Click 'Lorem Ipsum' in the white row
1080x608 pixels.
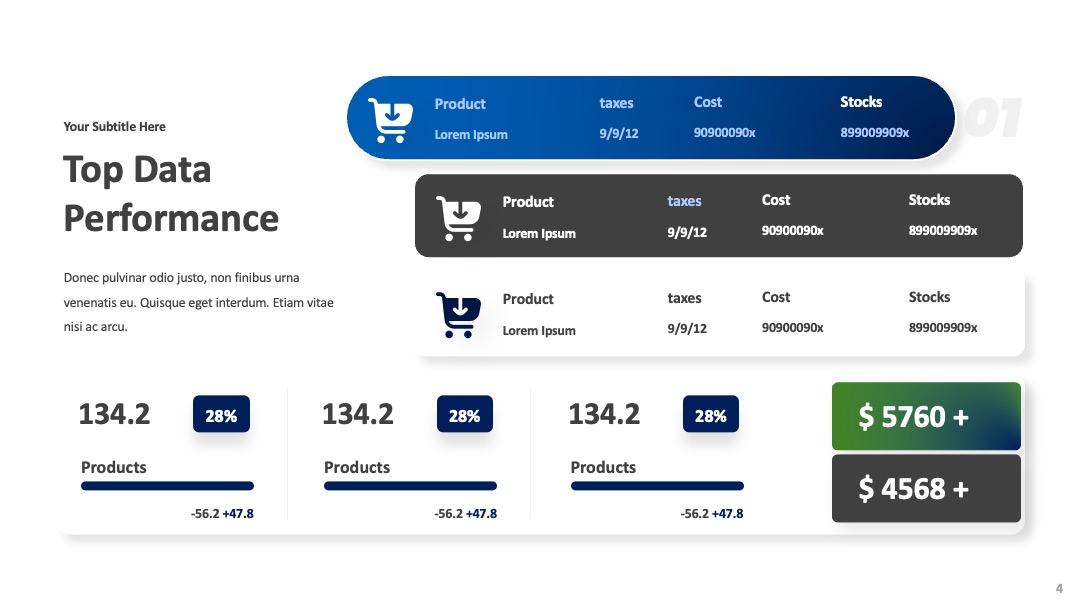(539, 331)
